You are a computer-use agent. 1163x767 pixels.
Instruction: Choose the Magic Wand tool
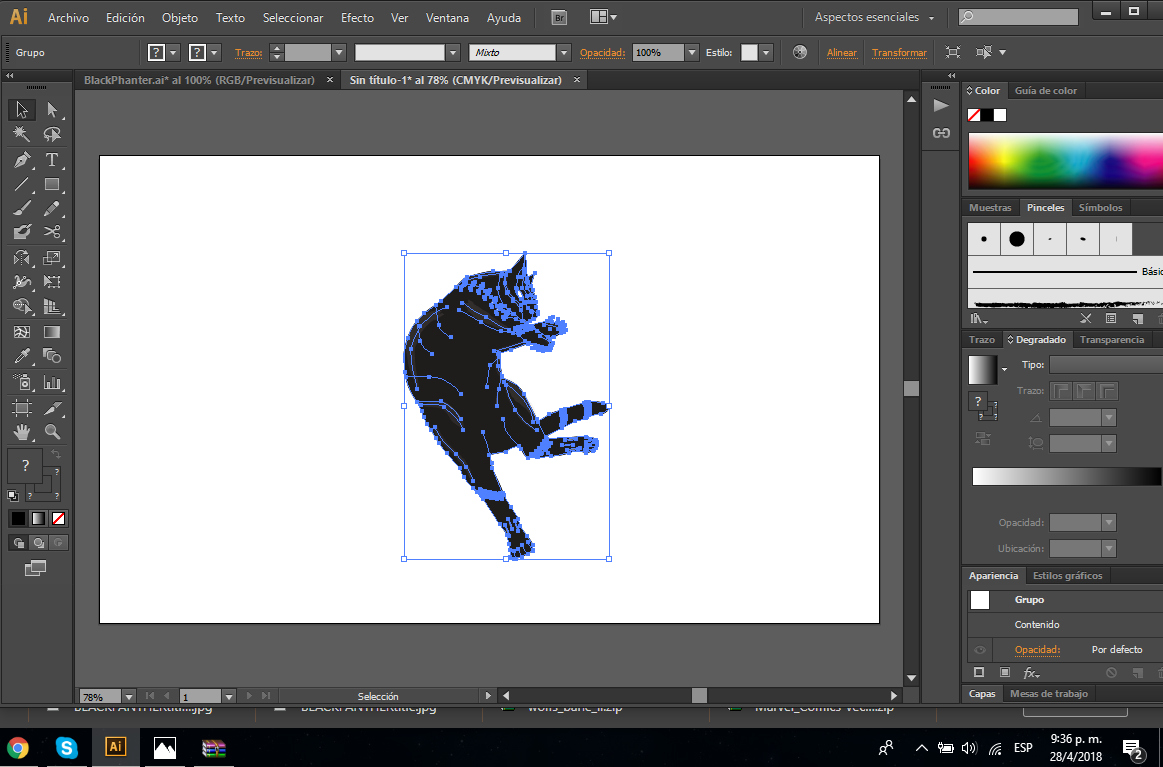coord(22,135)
